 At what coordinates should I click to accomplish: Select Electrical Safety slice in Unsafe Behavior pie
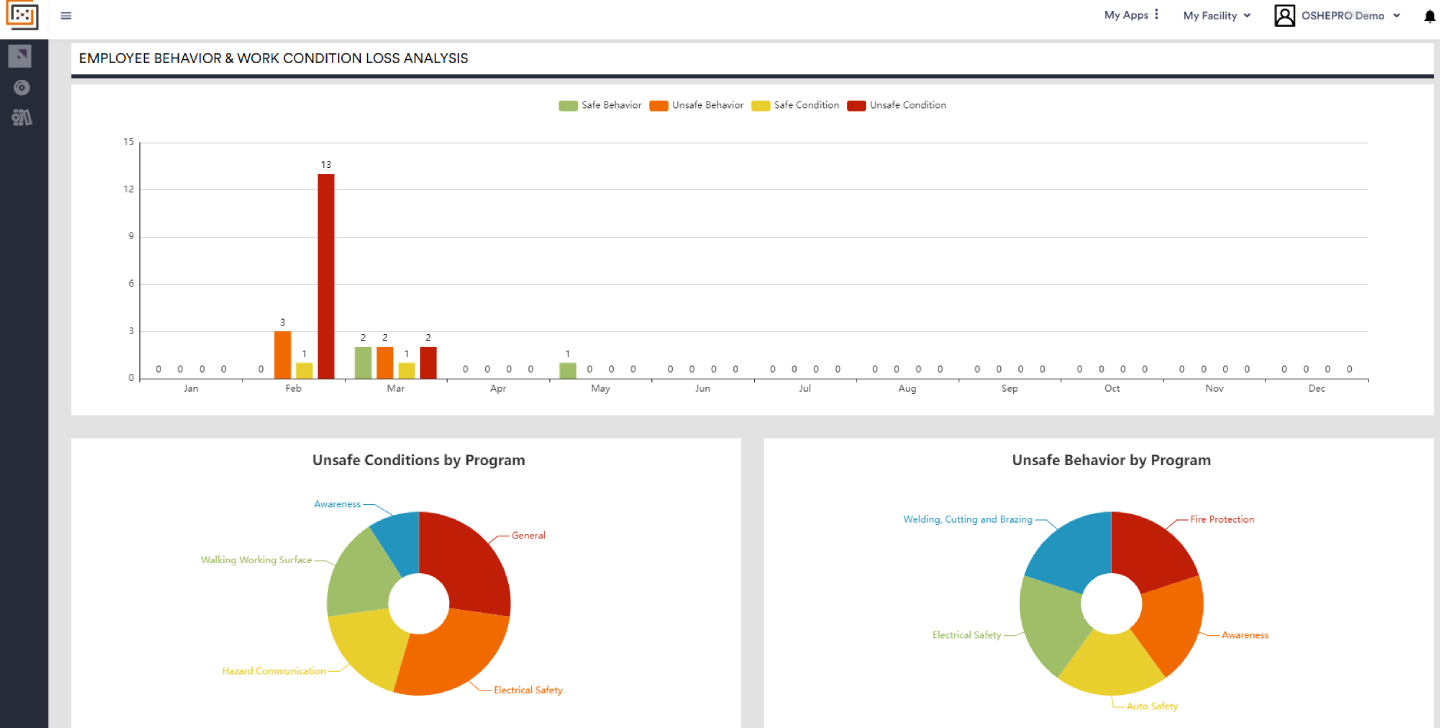click(1052, 625)
